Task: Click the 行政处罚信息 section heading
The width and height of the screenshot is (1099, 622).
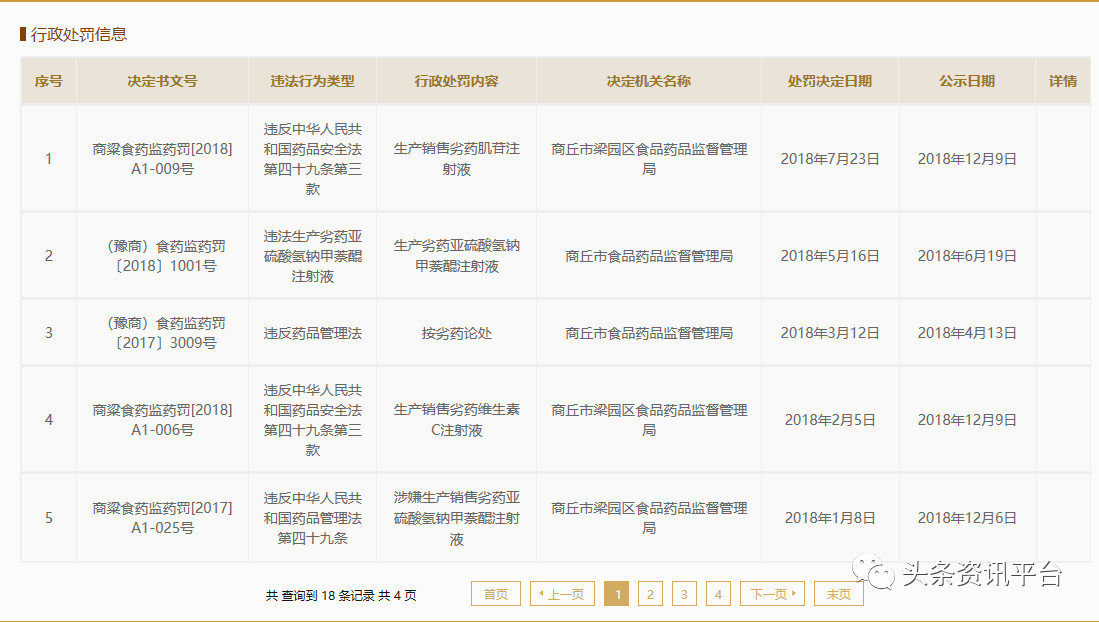Action: coord(79,34)
